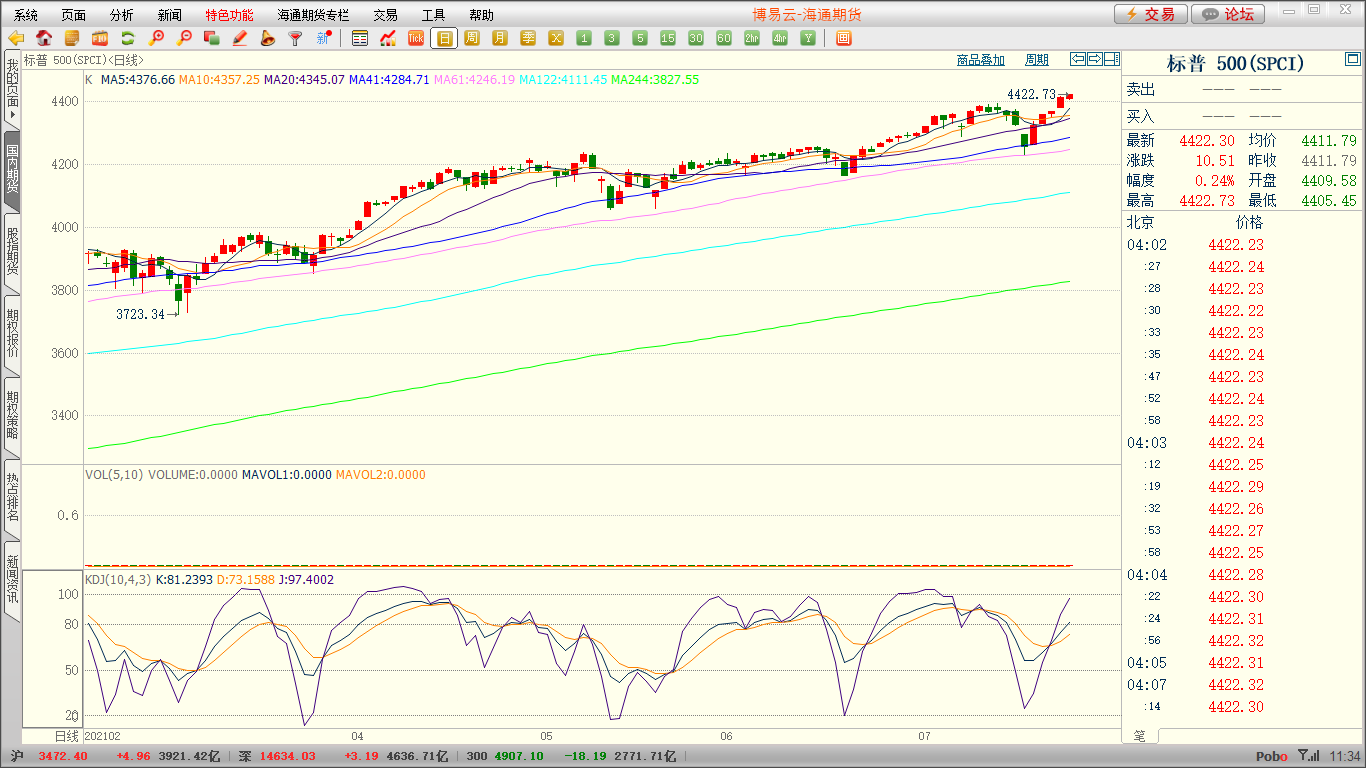Image resolution: width=1366 pixels, height=768 pixels.
Task: Click the back arrow toolbar icon
Action: pos(16,38)
